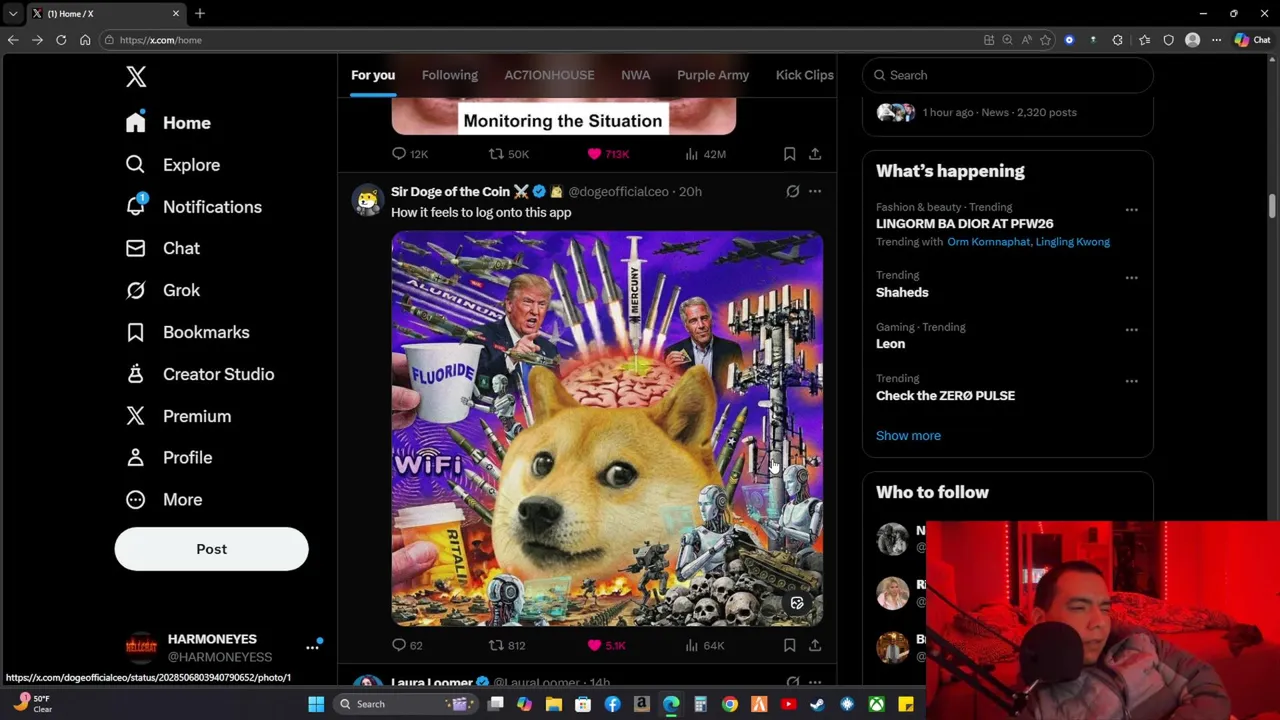Open the Leon gaming trend
1280x720 pixels.
click(890, 344)
